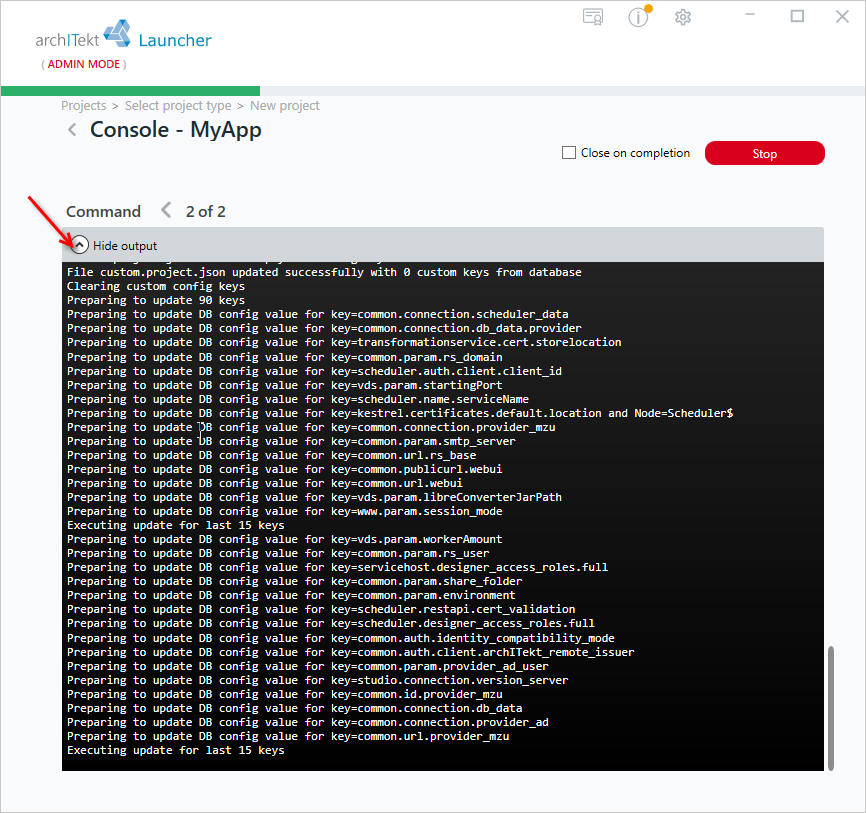Open the certificate license icon
This screenshot has width=866, height=813.
click(593, 17)
